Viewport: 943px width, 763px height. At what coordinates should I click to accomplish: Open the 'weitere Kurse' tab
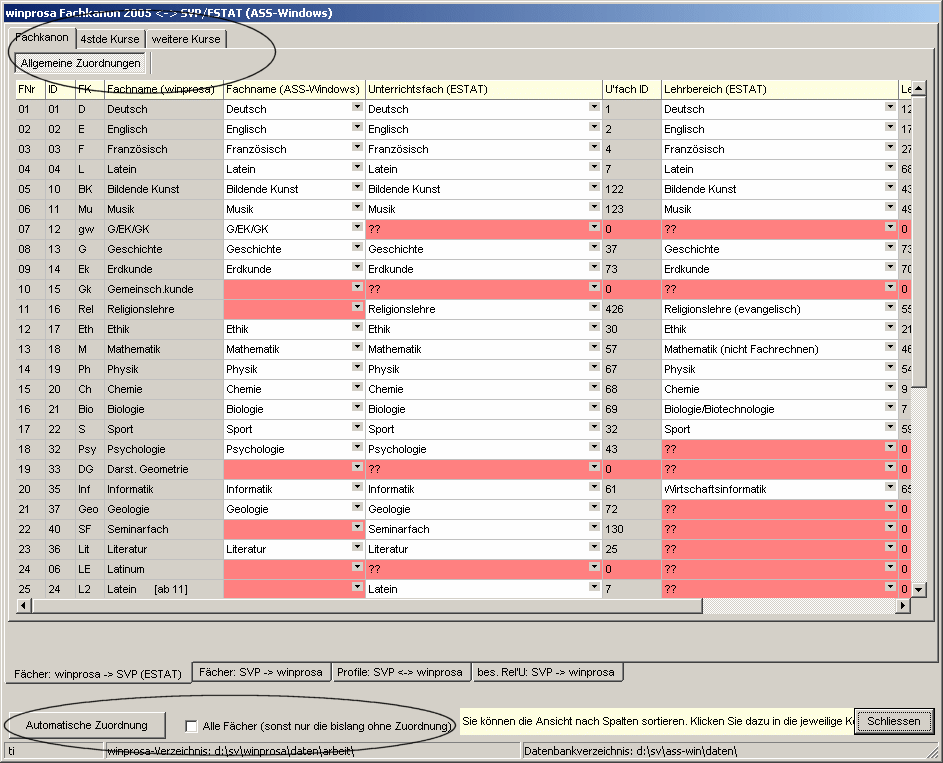tap(186, 39)
